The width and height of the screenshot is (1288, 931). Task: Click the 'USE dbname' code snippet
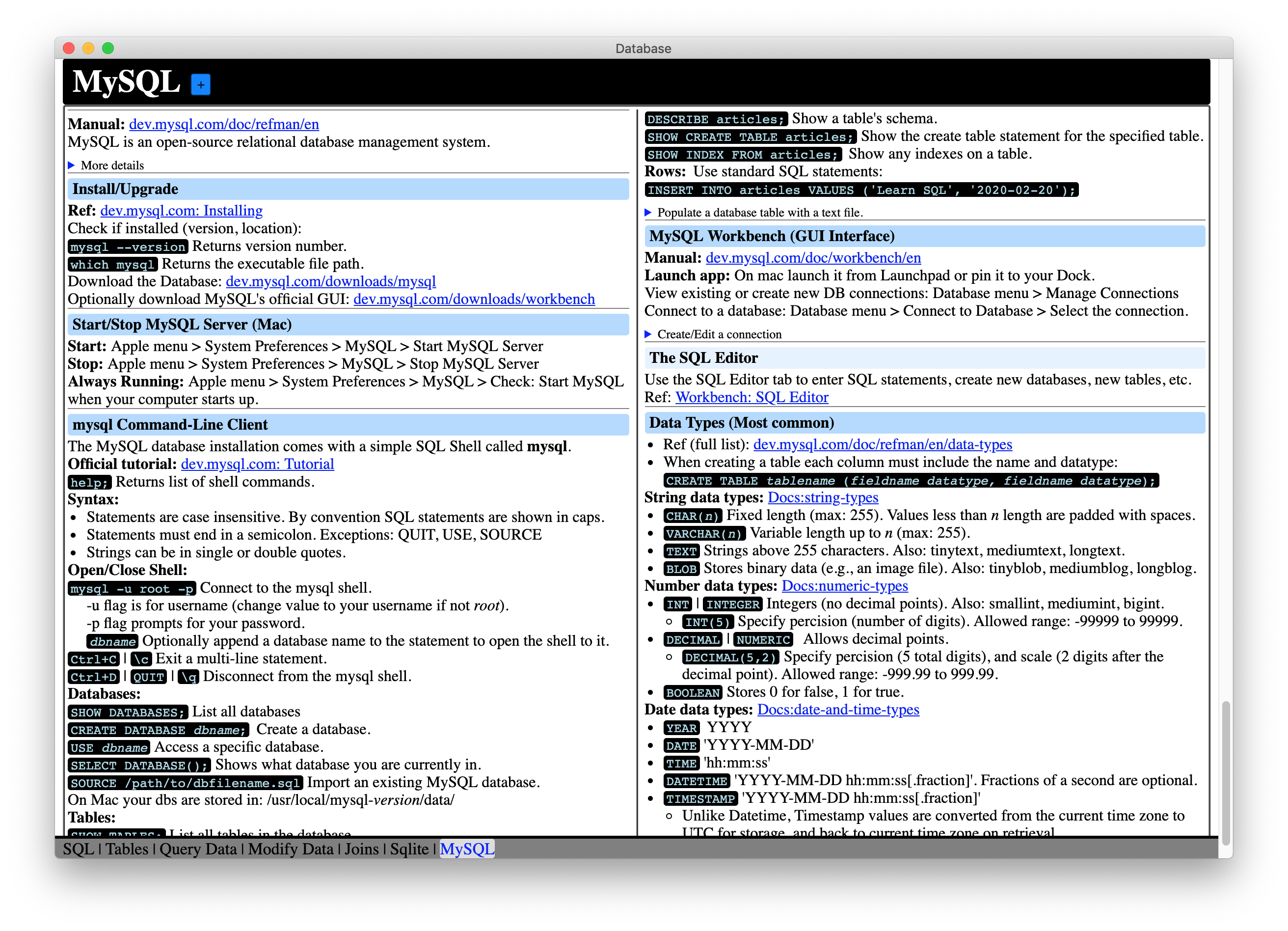click(108, 747)
